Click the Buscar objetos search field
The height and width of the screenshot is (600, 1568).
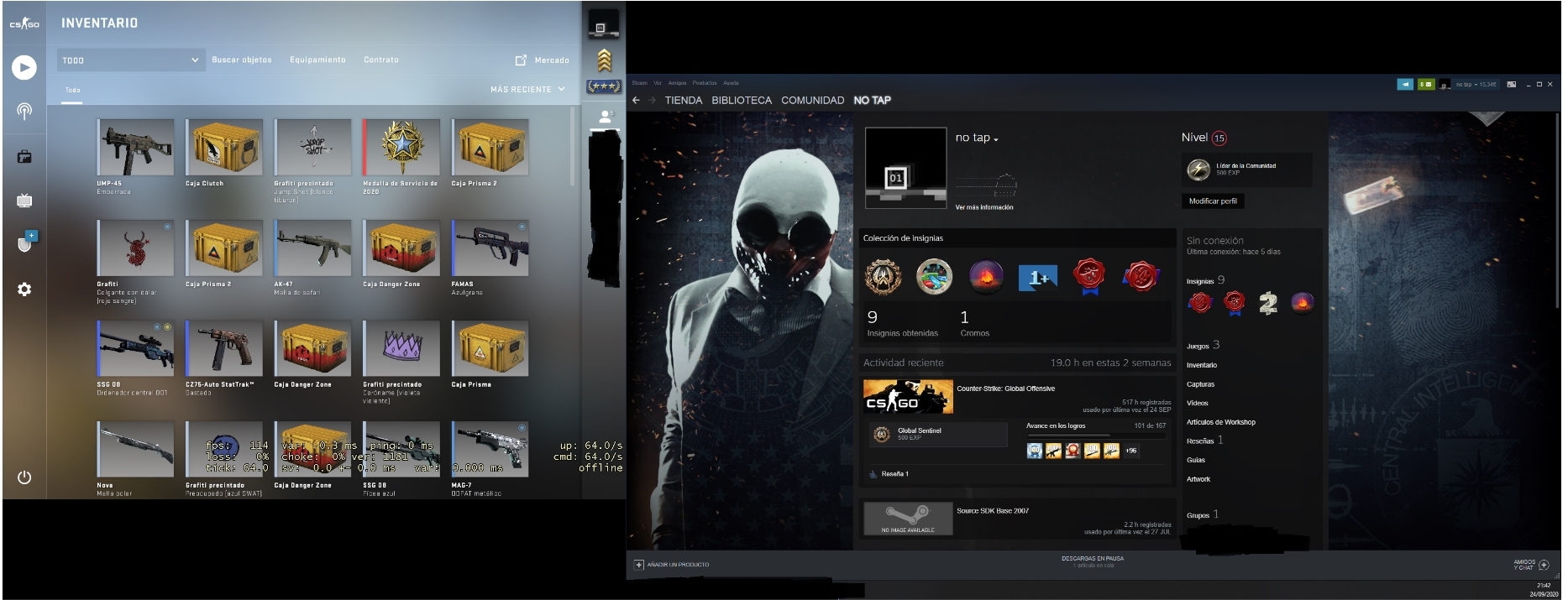242,60
